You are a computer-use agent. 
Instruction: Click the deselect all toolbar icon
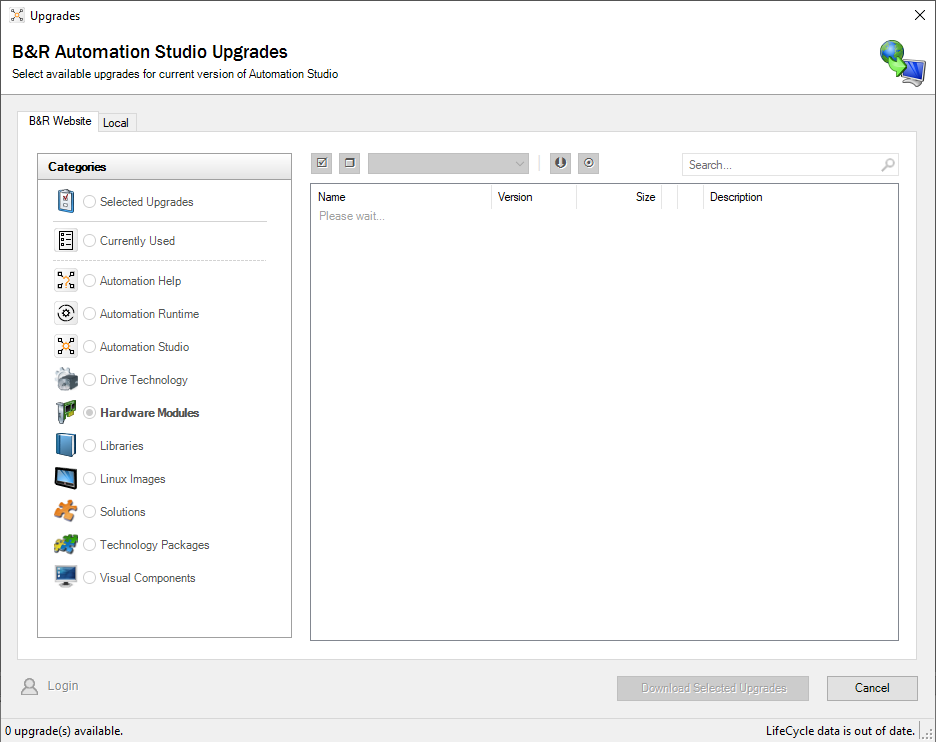[x=350, y=163]
